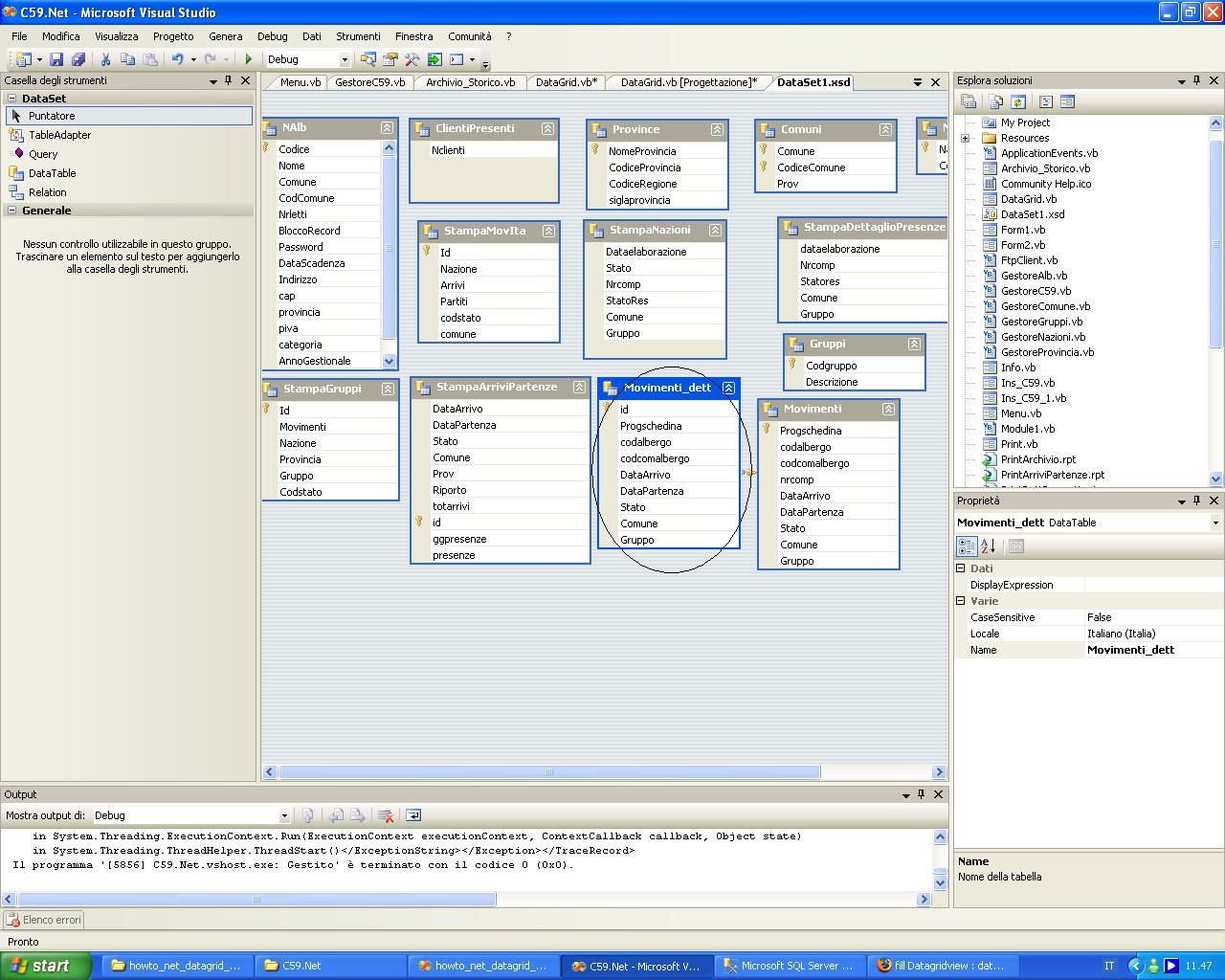Collapse the DataSet toolbox group
1225x980 pixels.
tap(12, 99)
